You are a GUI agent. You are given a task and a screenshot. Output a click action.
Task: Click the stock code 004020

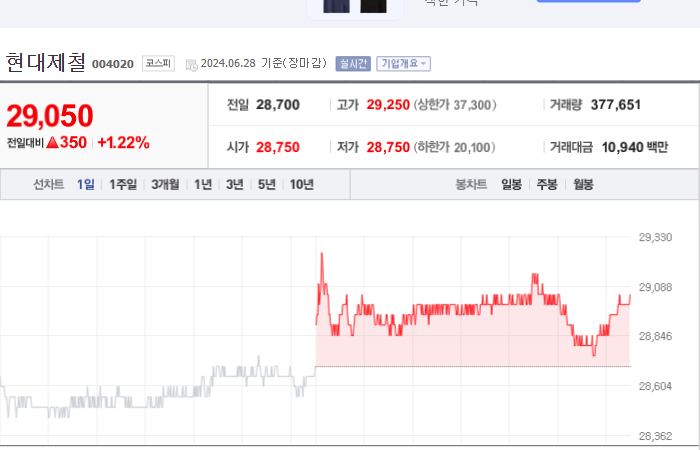[113, 64]
